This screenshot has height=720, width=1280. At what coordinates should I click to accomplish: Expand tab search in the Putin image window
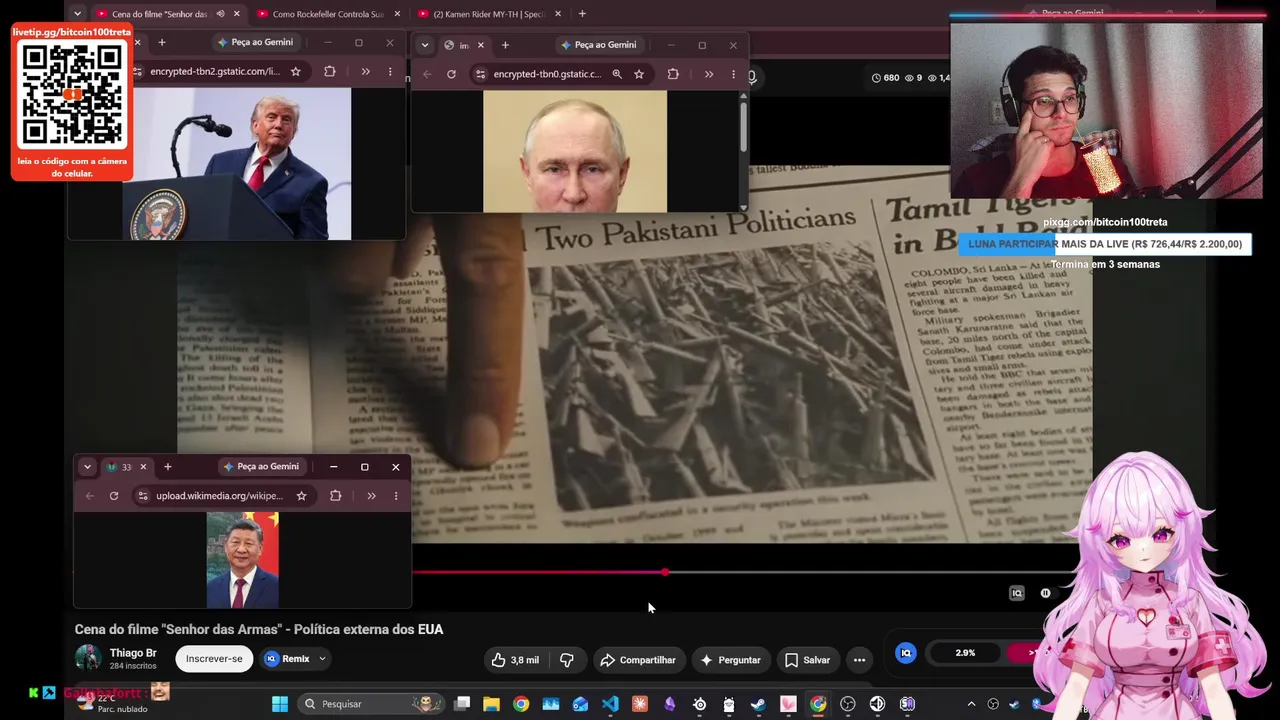(x=425, y=45)
